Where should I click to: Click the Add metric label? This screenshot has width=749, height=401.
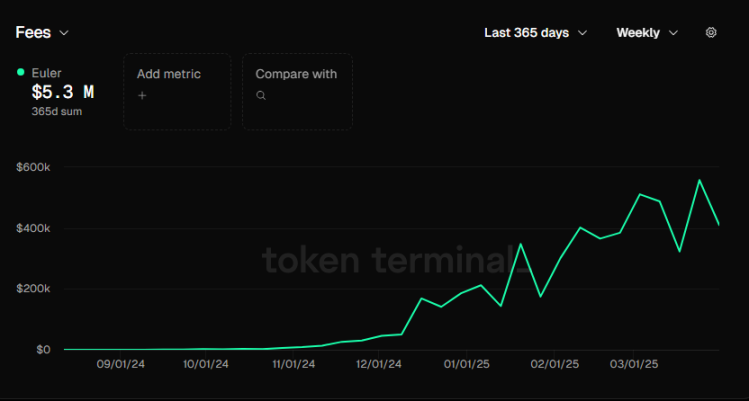[x=169, y=74]
